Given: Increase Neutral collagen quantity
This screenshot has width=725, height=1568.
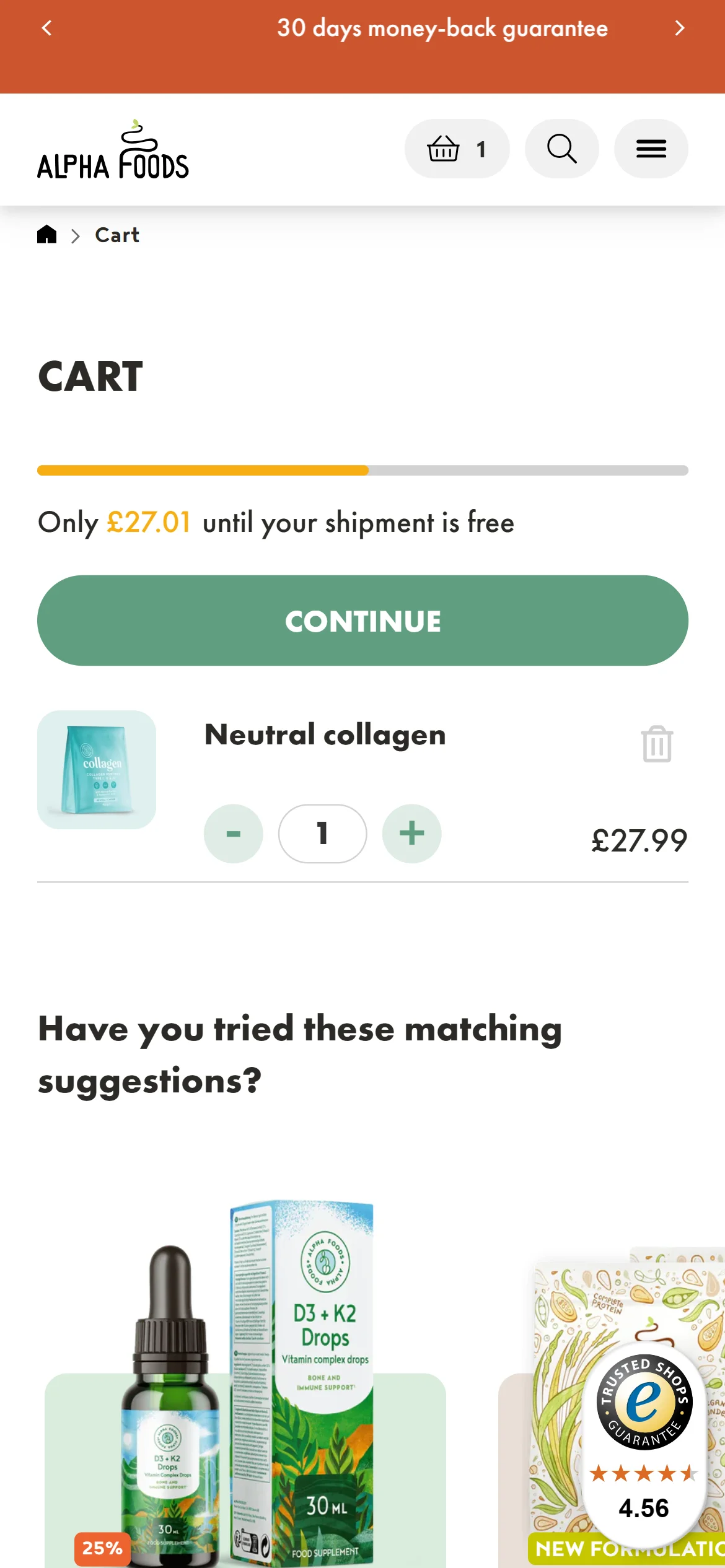Looking at the screenshot, I should click(x=412, y=834).
